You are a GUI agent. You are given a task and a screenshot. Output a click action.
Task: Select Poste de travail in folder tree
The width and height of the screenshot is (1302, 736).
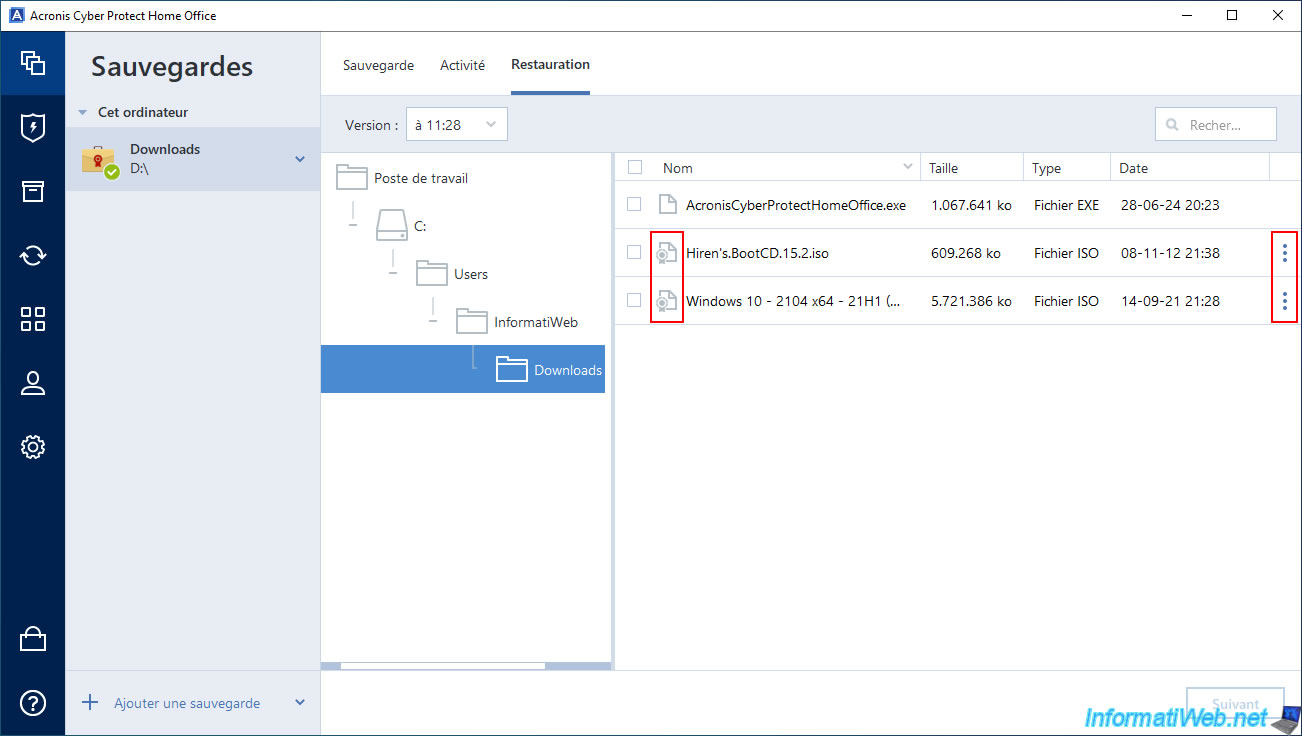coord(421,179)
